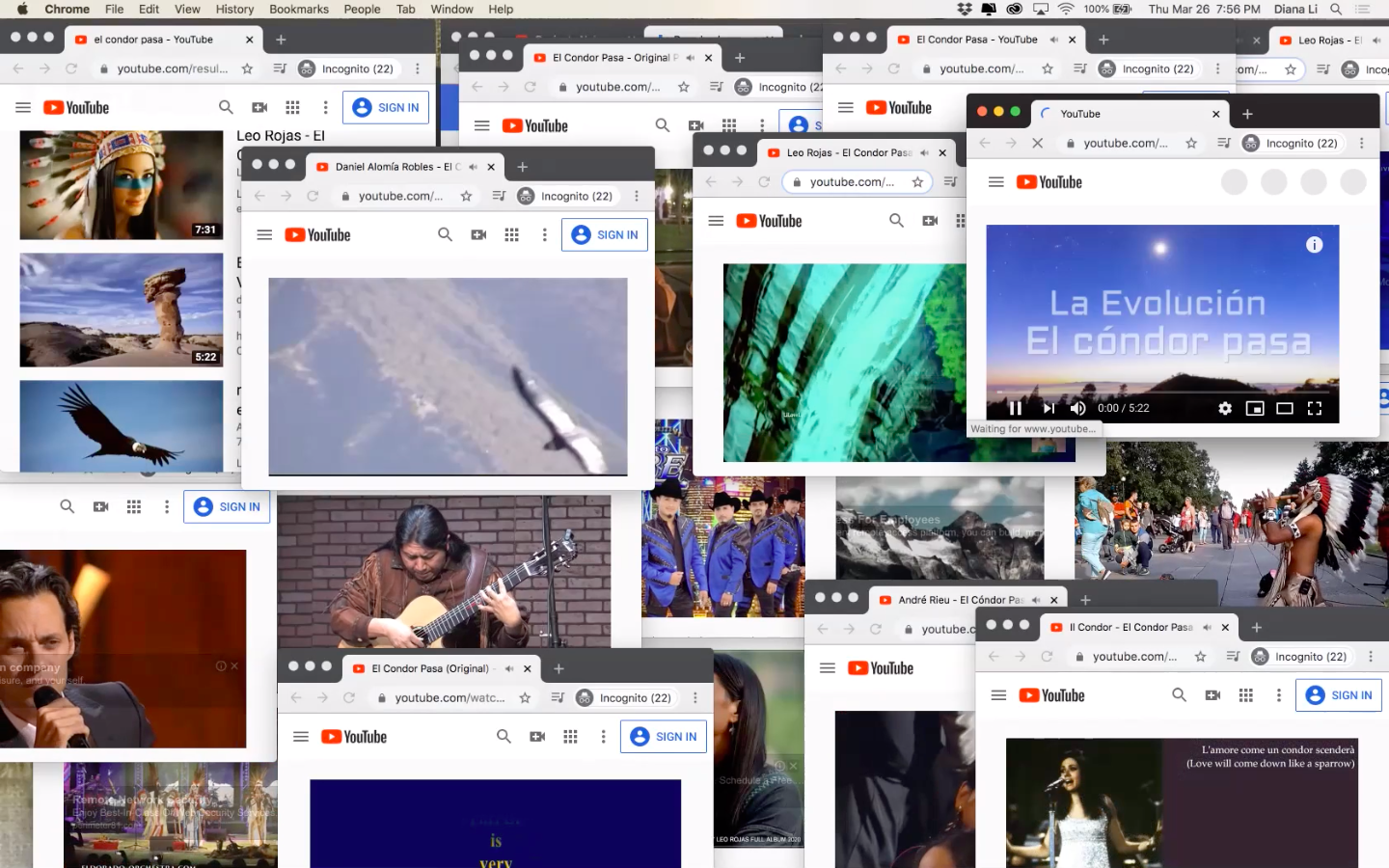Skip to next video in La Evolución player

[x=1049, y=408]
